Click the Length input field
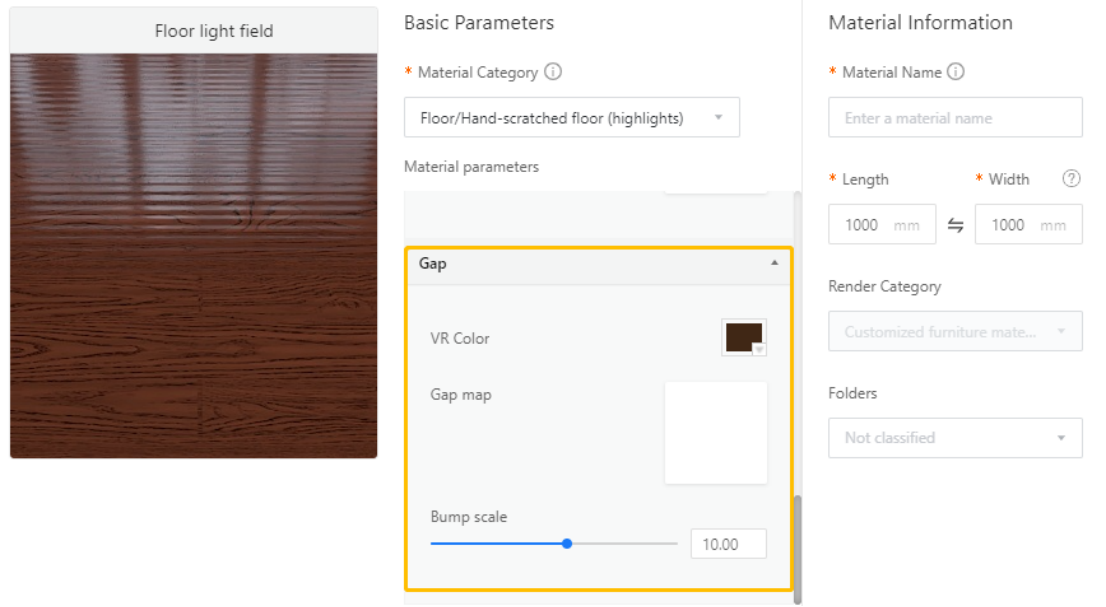The height and width of the screenshot is (607, 1106). pyautogui.click(x=882, y=225)
